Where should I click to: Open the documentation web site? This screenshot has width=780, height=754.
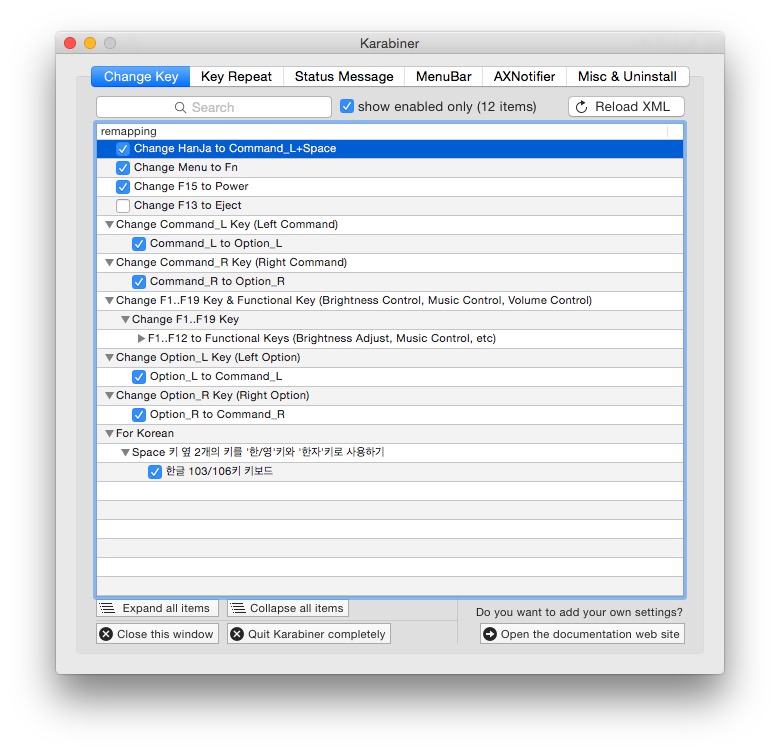click(582, 634)
